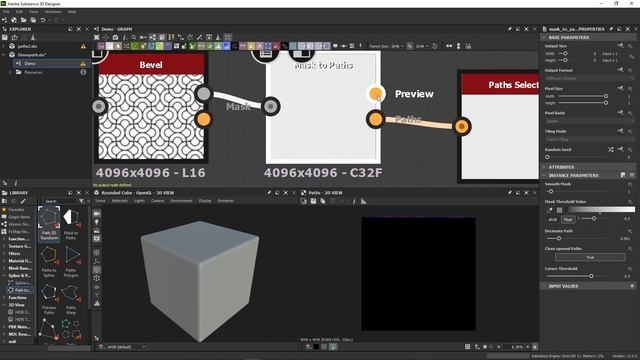This screenshot has width=640, height=360.
Task: Collapse the Base Parameters section
Action: [x=544, y=37]
